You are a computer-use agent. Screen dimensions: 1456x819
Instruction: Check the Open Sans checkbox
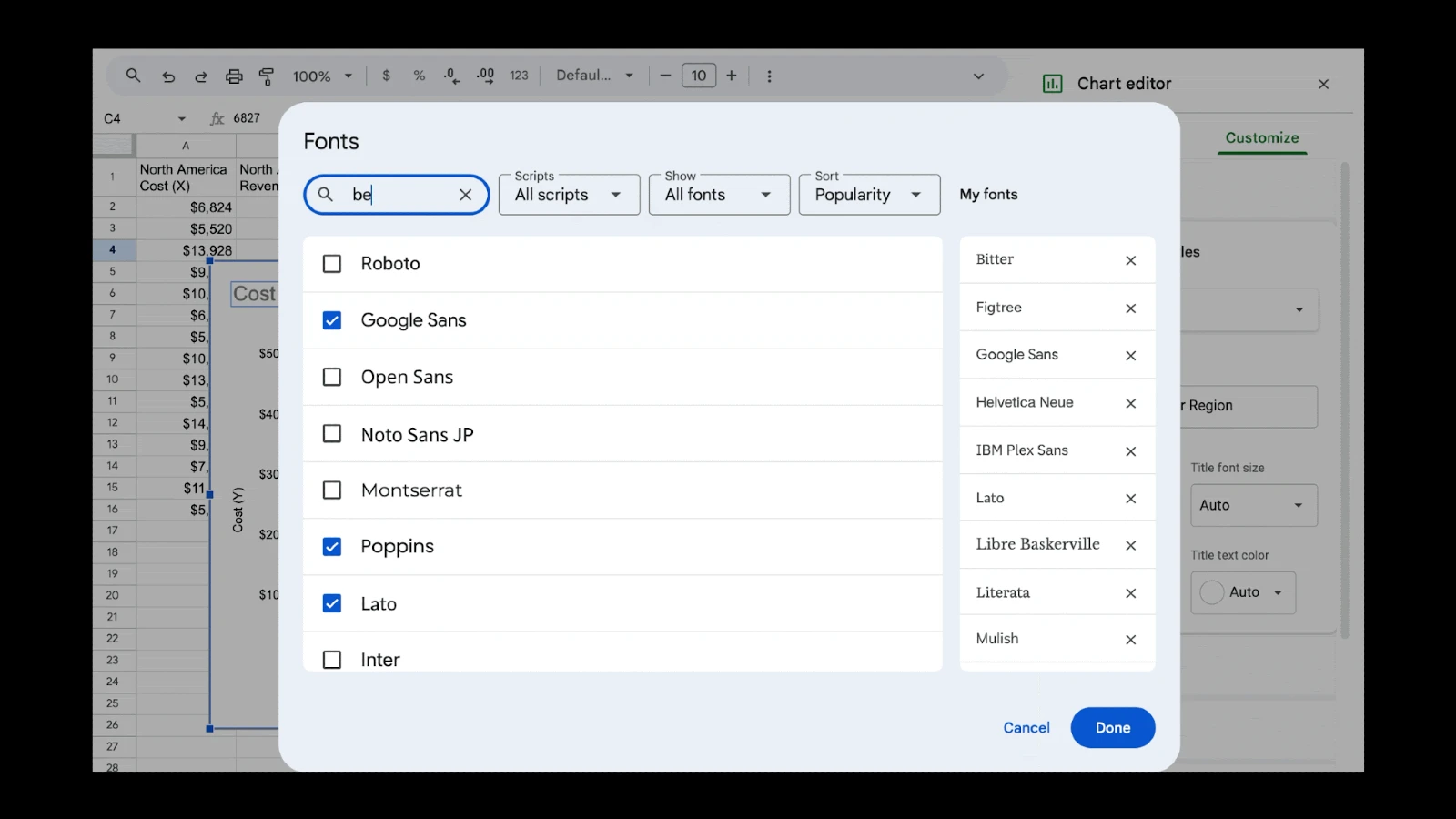(x=332, y=377)
